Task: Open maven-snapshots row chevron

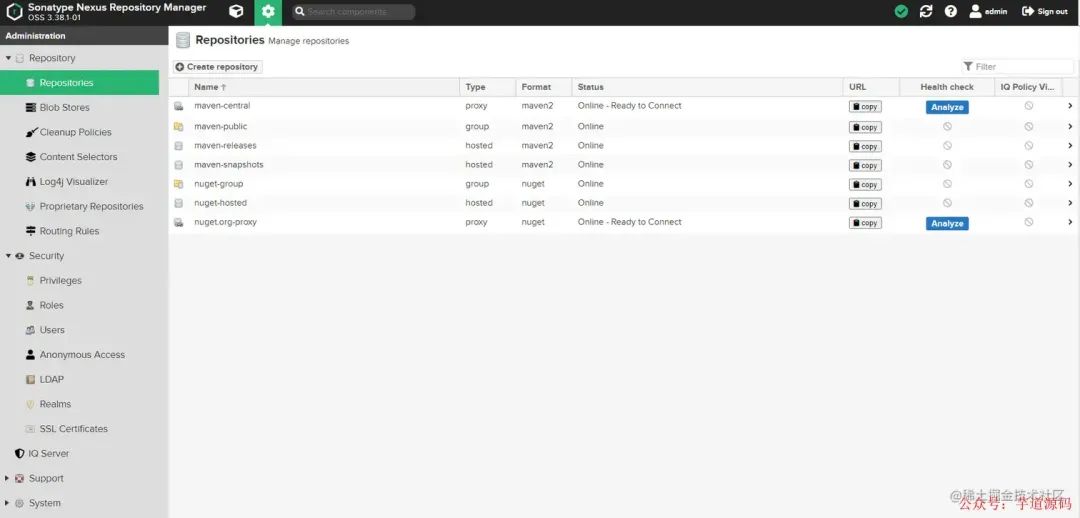Action: tap(1070, 165)
